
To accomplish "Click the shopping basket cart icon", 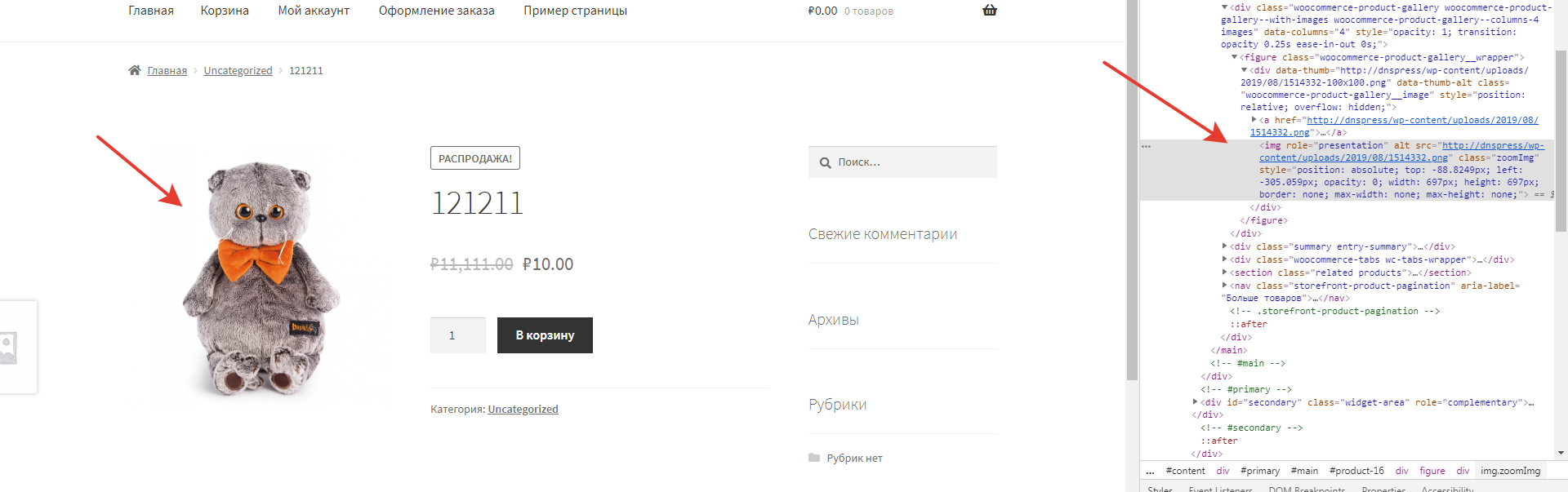I will point(990,11).
